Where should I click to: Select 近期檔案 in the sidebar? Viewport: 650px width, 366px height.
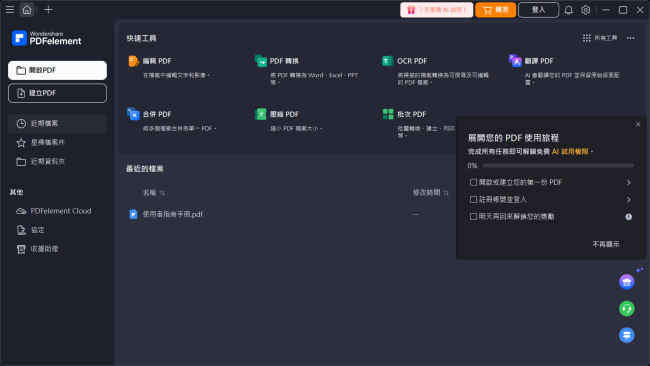point(57,124)
